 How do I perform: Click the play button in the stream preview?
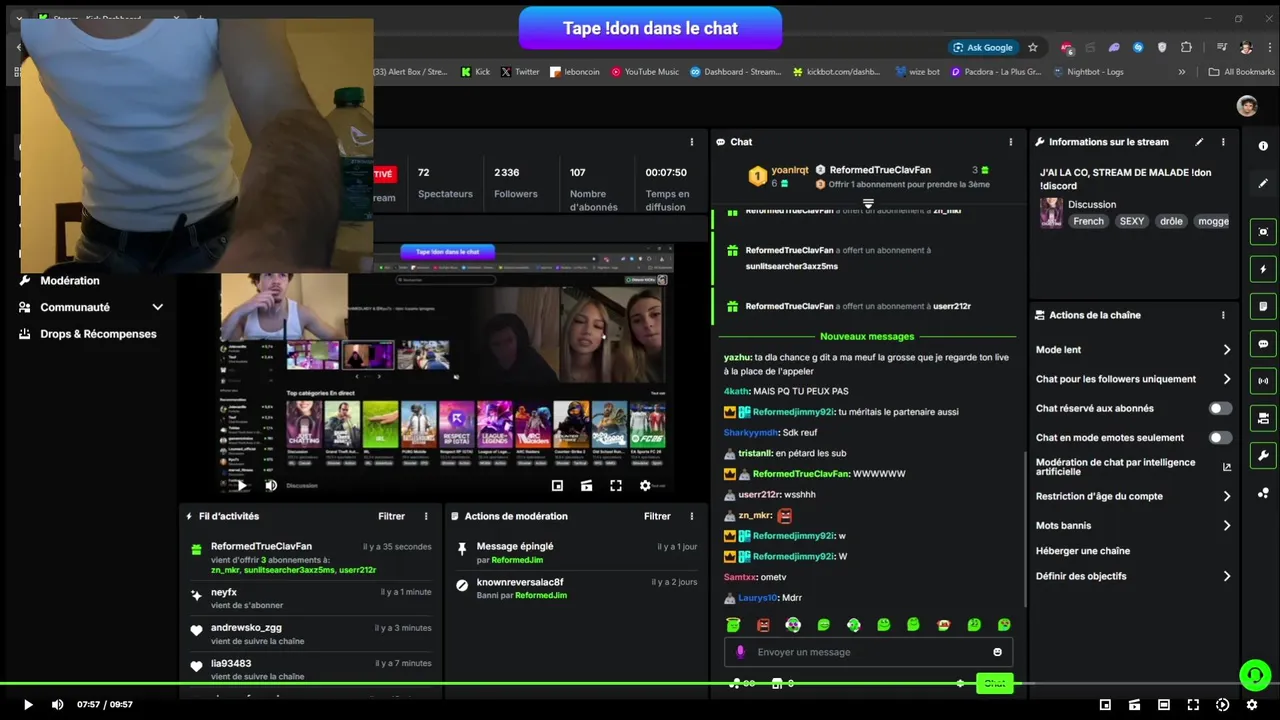[x=241, y=486]
